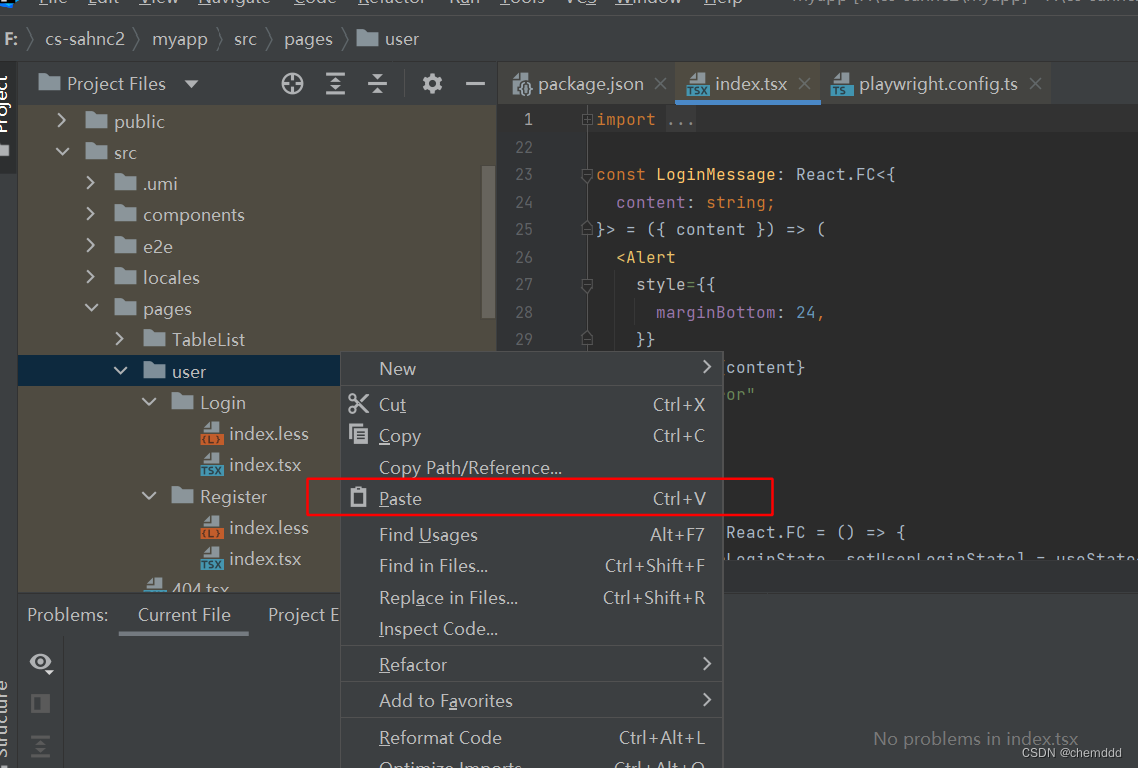Open project panel settings gear
This screenshot has height=768, width=1138.
coord(433,84)
